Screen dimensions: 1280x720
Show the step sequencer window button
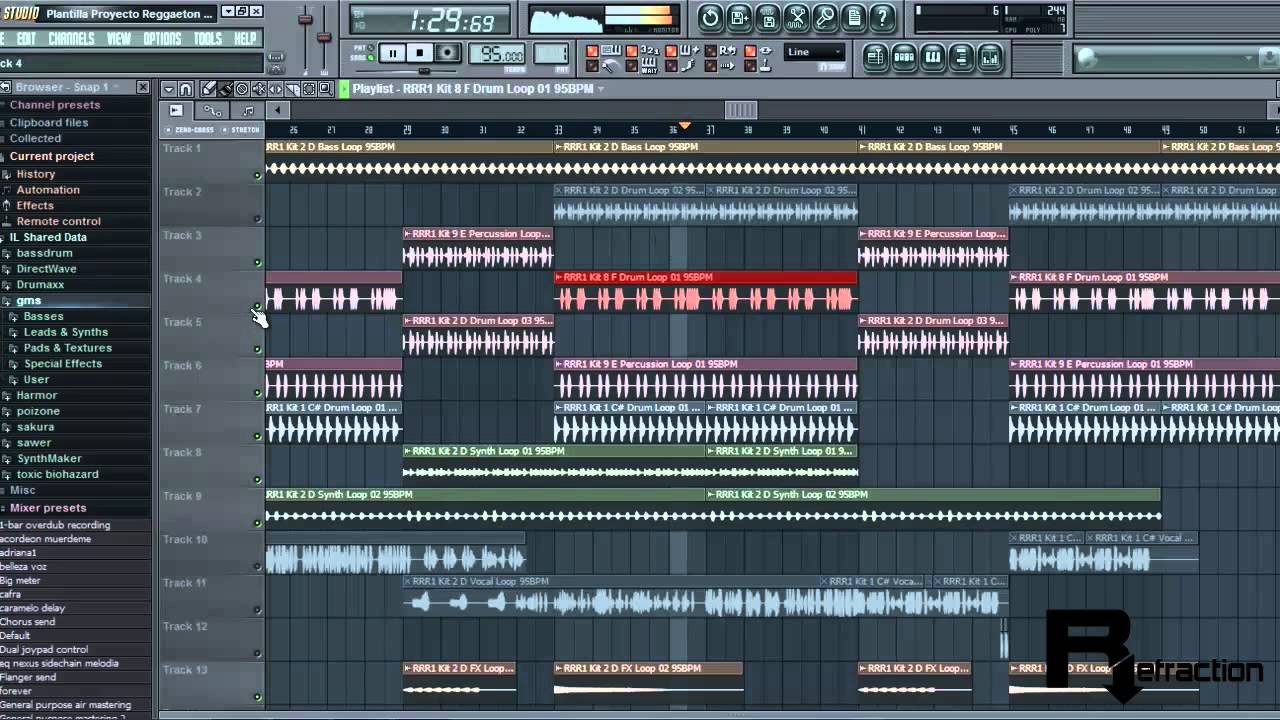click(x=904, y=57)
